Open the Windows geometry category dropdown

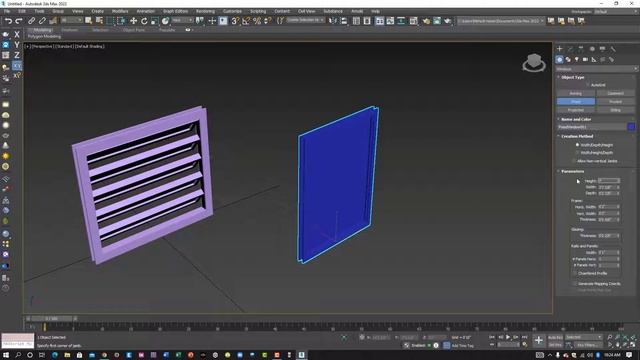tap(596, 69)
